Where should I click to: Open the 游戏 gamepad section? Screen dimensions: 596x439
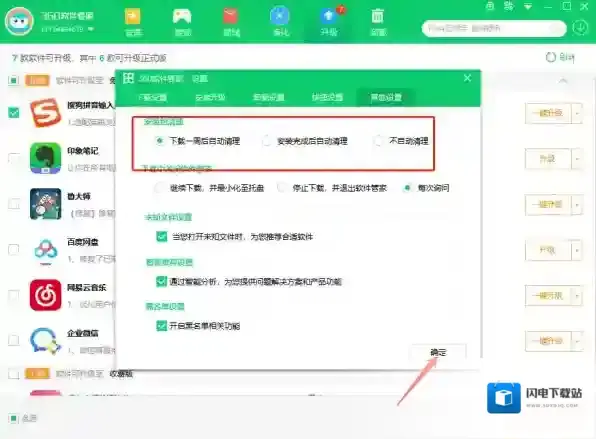182,22
